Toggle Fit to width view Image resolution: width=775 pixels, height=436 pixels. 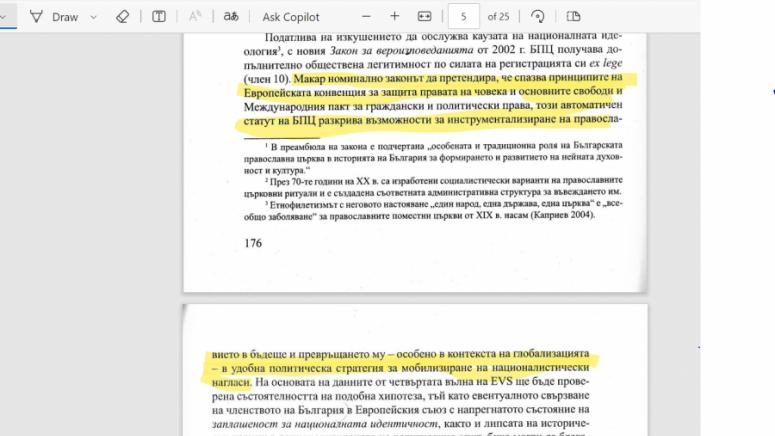pyautogui.click(x=425, y=16)
